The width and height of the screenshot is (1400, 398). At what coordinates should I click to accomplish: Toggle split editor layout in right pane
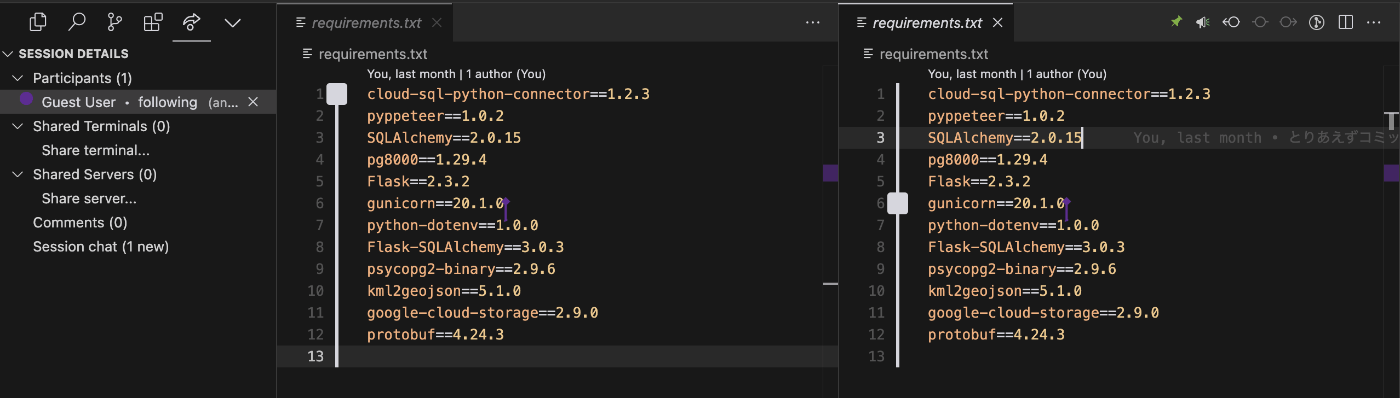(1346, 22)
